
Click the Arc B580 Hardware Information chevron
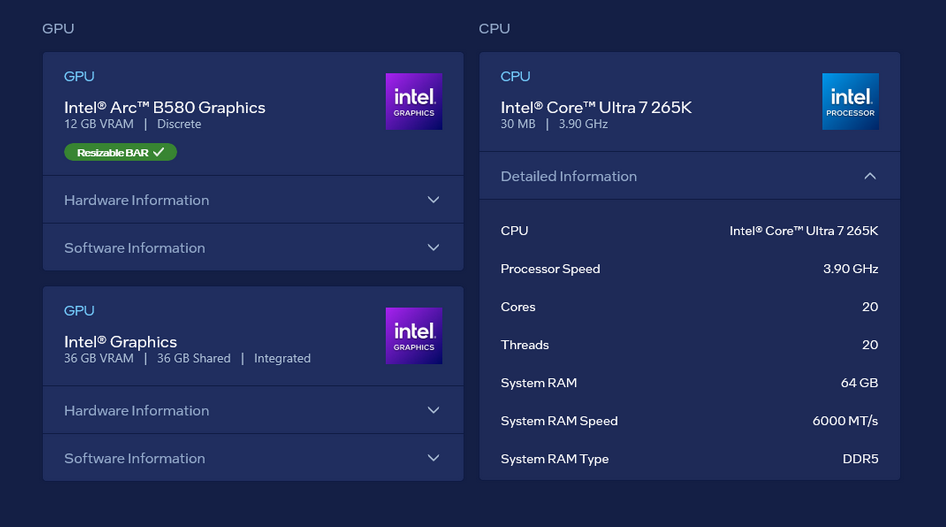(433, 200)
